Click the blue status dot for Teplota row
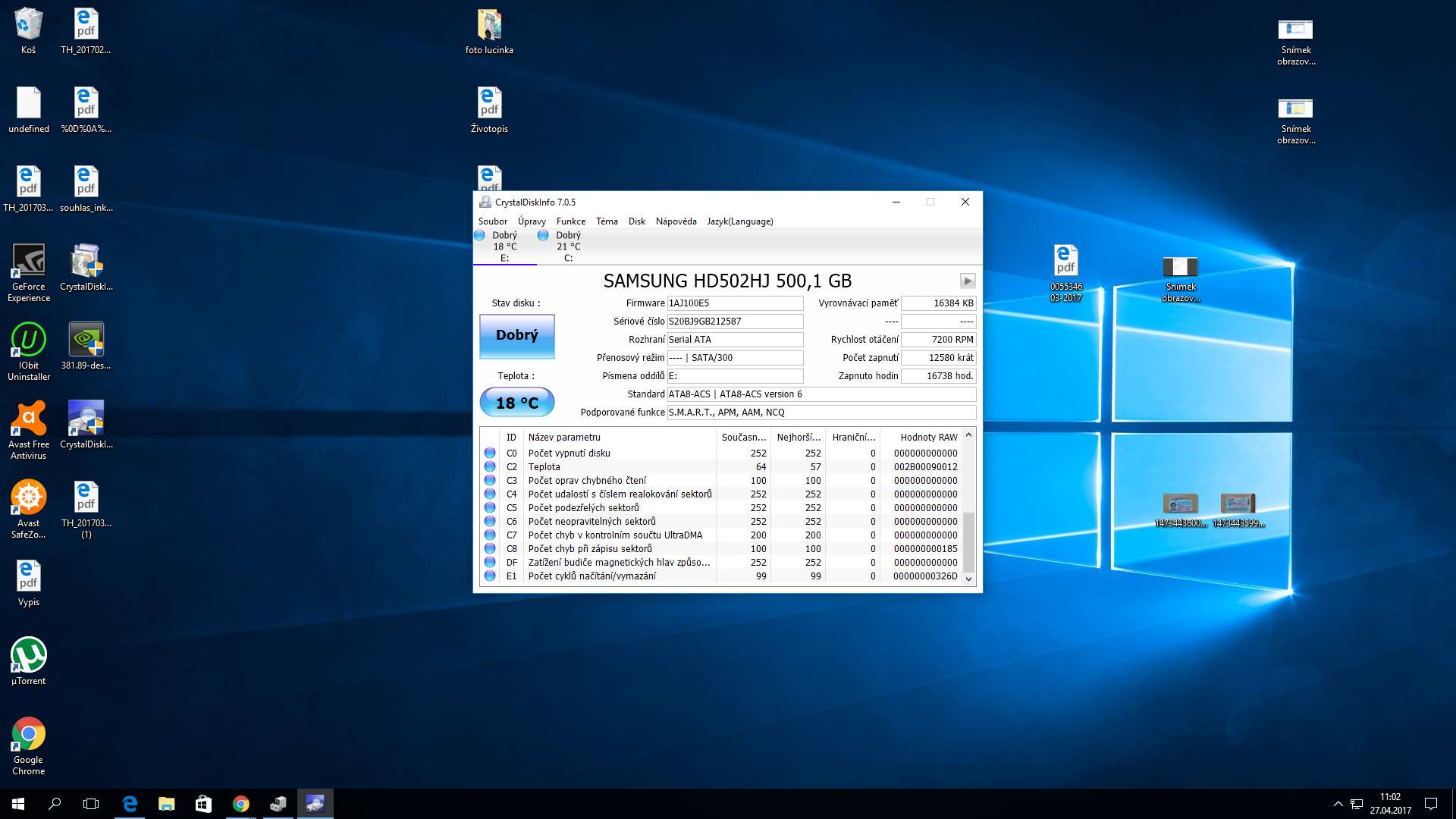Image resolution: width=1456 pixels, height=819 pixels. pyautogui.click(x=490, y=467)
